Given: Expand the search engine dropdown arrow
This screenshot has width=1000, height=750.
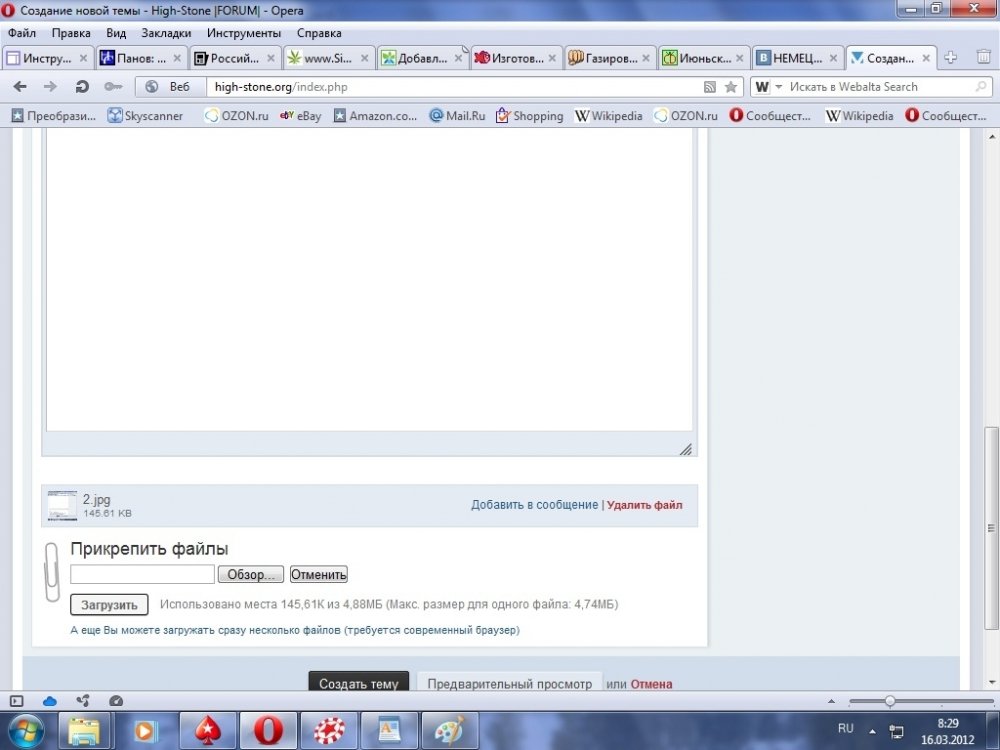Looking at the screenshot, I should [x=779, y=87].
